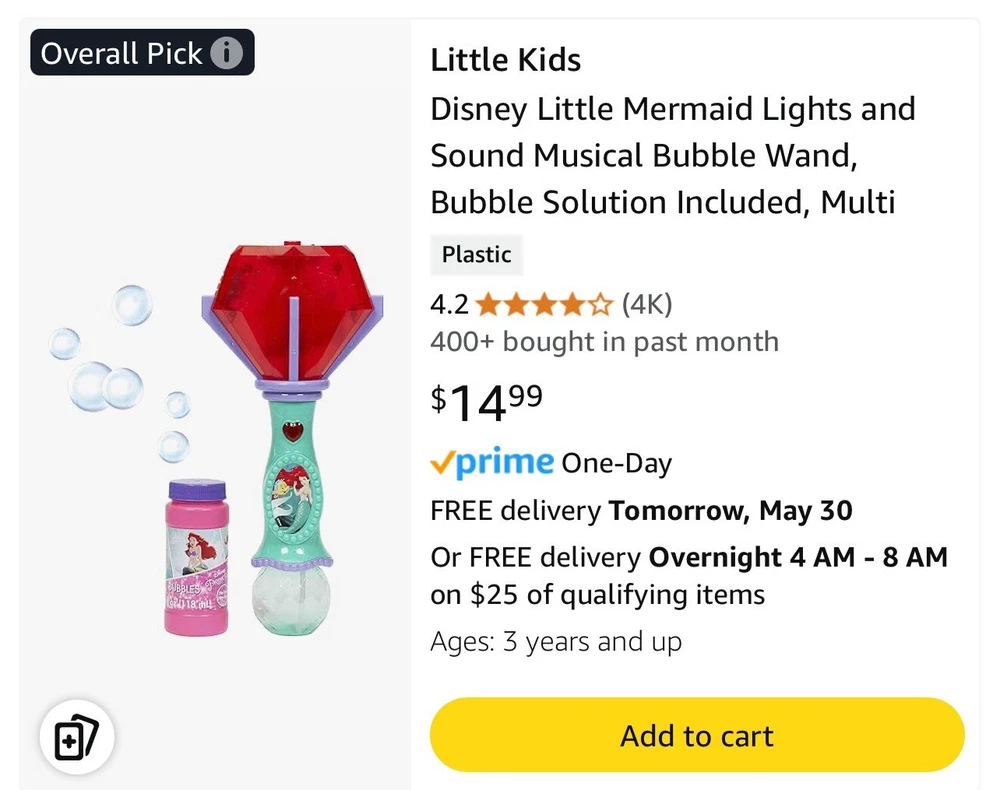Click the $14.99 price
This screenshot has width=1000, height=790.
(x=487, y=402)
